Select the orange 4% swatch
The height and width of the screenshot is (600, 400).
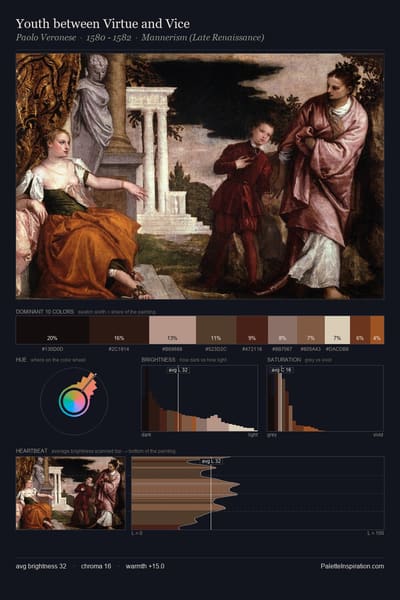pos(377,330)
